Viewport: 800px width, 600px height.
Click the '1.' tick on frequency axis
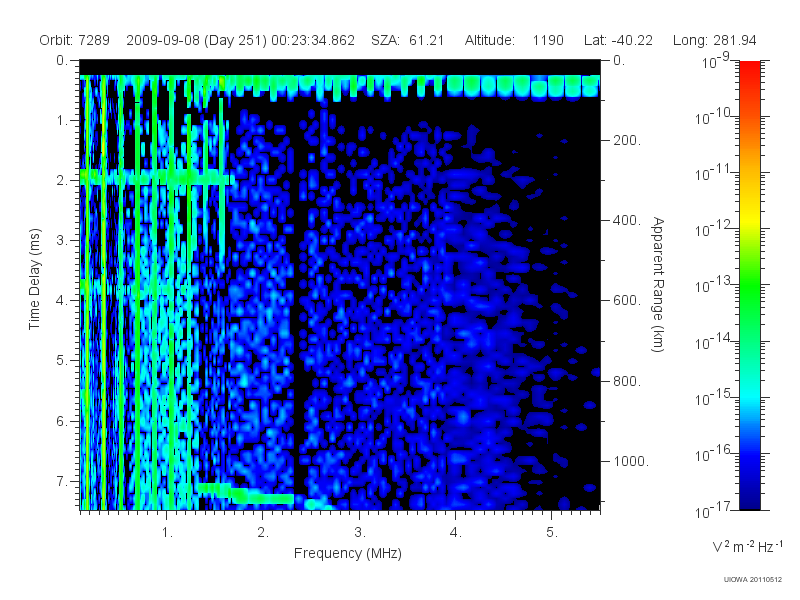coord(167,533)
